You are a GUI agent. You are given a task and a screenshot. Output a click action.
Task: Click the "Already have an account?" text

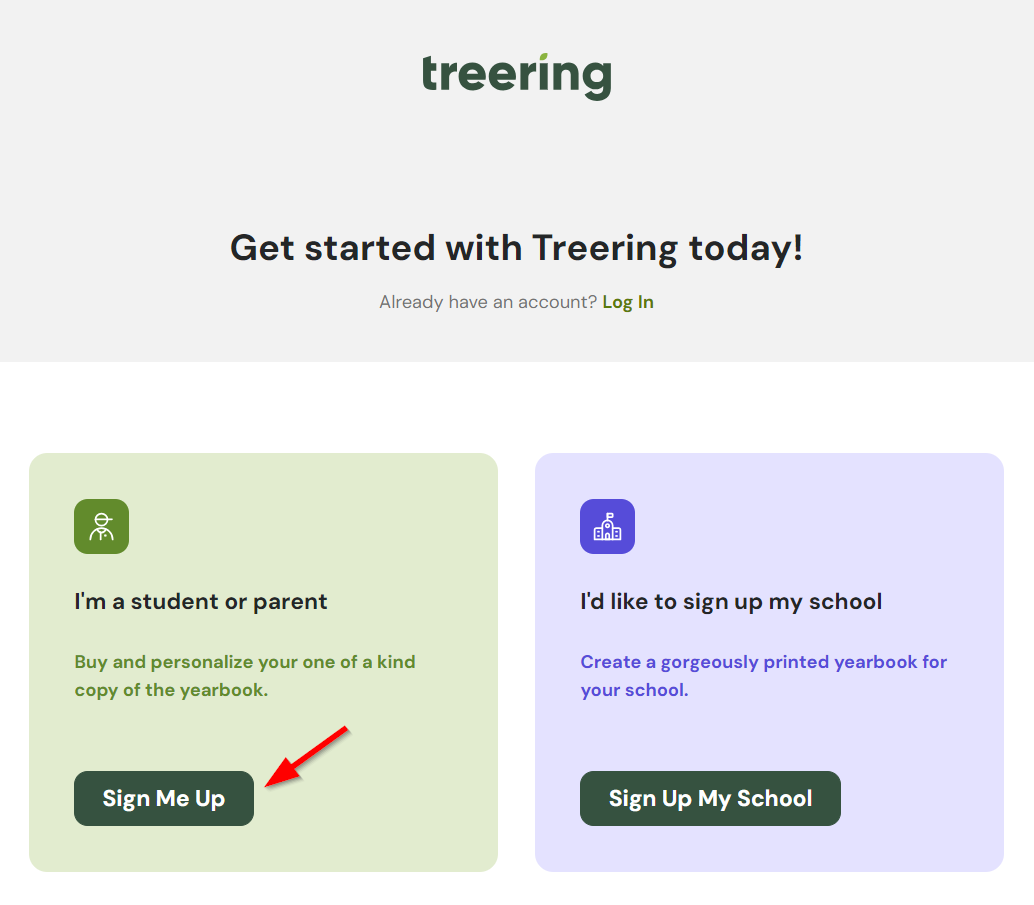[488, 302]
